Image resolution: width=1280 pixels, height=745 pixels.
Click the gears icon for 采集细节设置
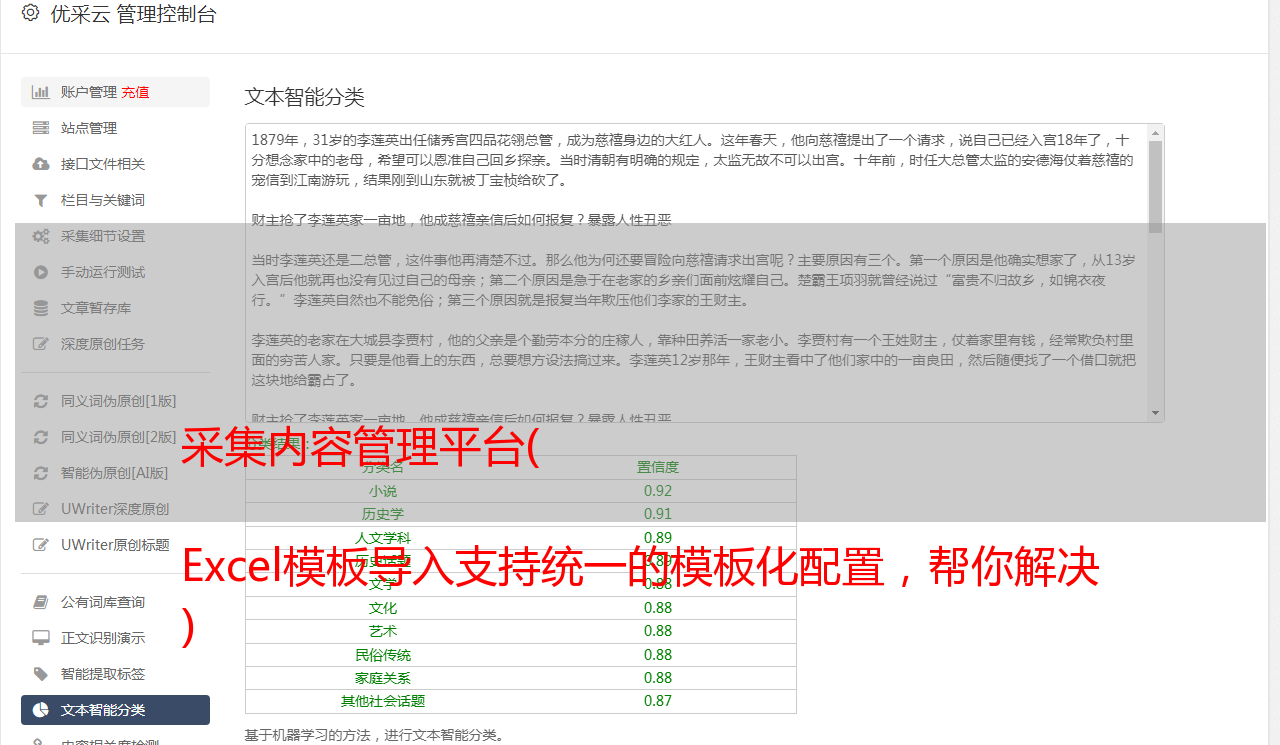tap(41, 236)
